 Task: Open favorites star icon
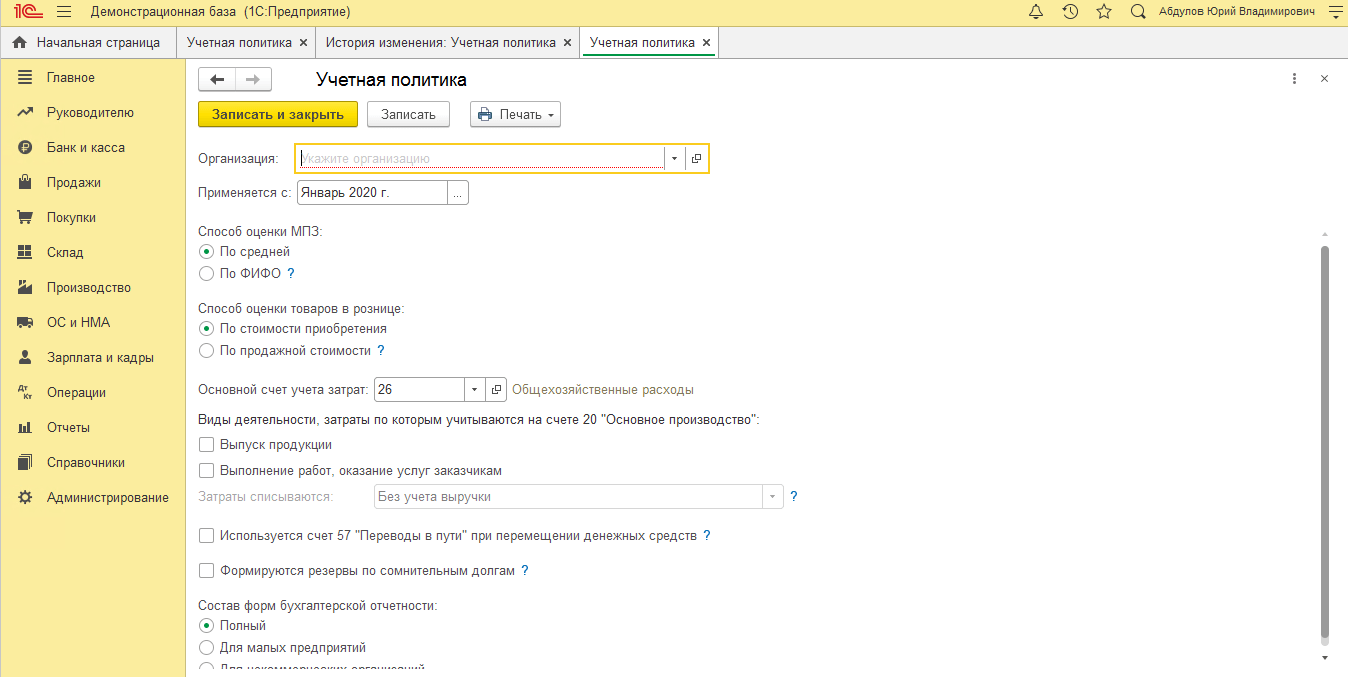tap(1104, 12)
